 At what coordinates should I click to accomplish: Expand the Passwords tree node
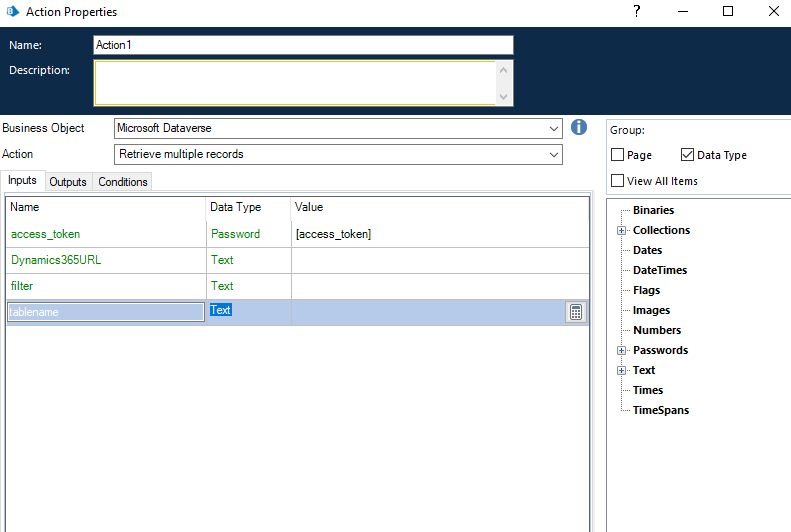pyautogui.click(x=621, y=350)
